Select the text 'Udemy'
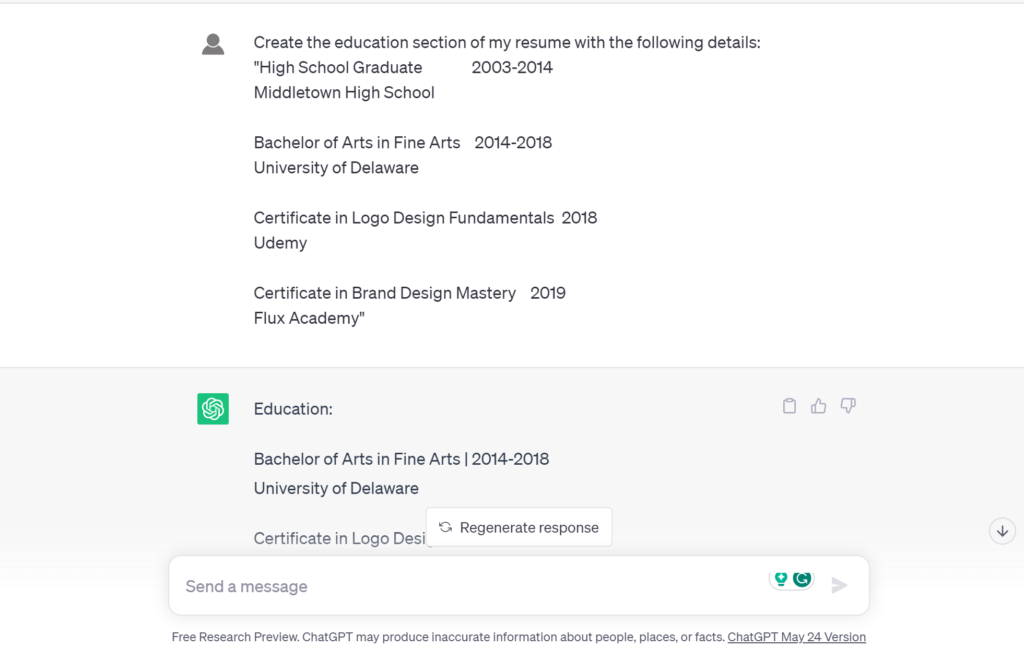 (x=280, y=243)
